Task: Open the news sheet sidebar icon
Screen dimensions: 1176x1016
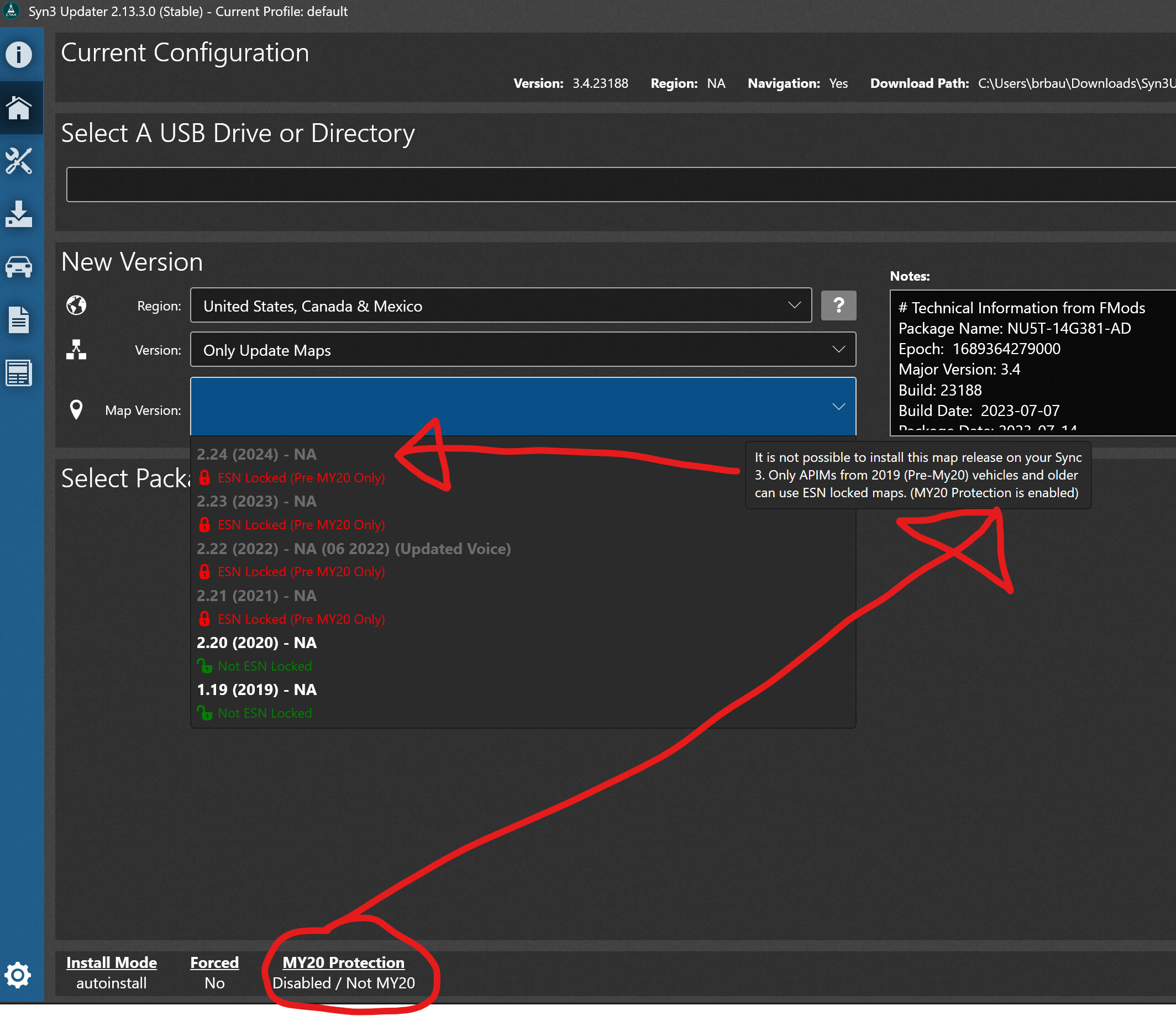Action: point(19,373)
